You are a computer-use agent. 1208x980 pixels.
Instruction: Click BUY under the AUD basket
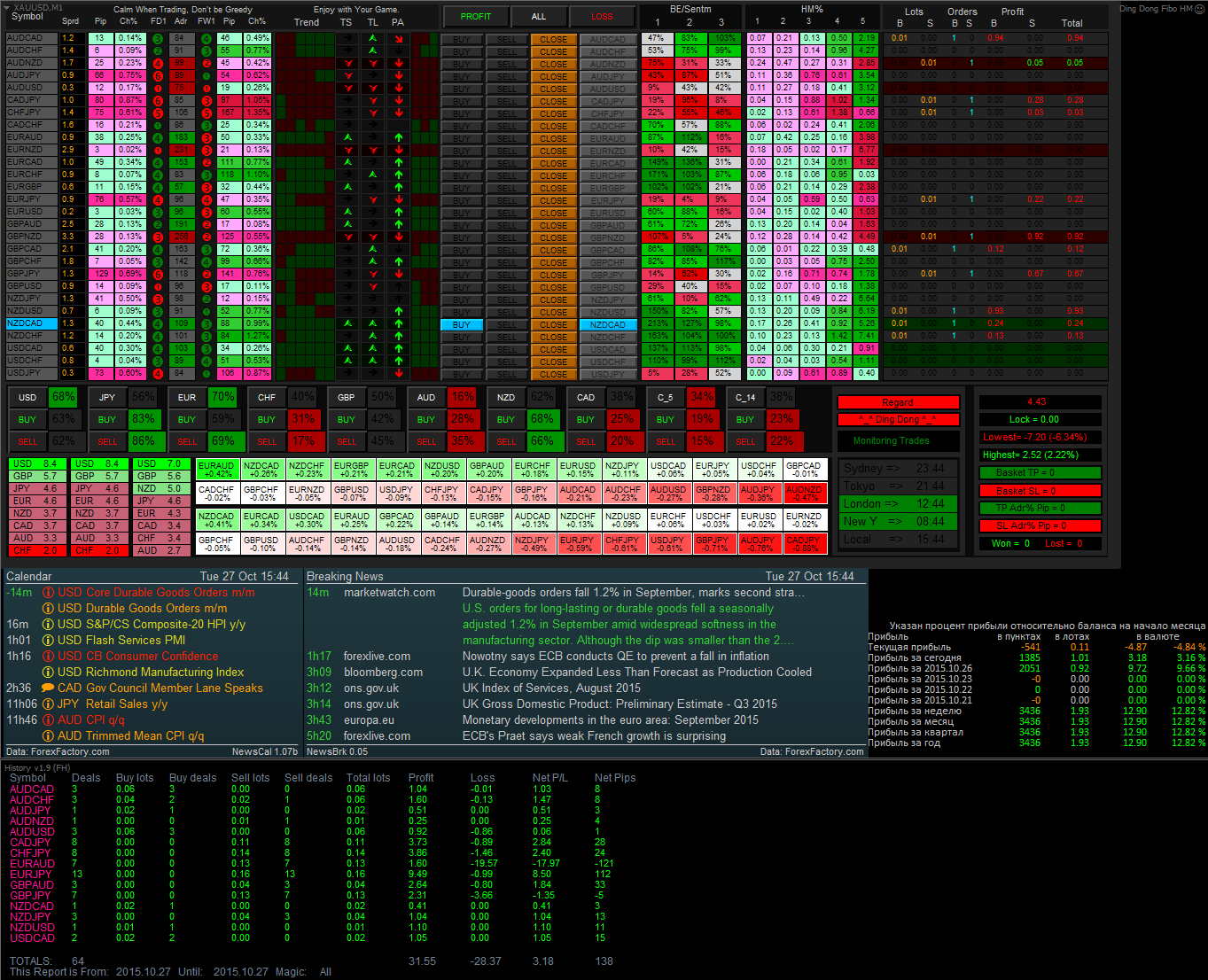426,419
